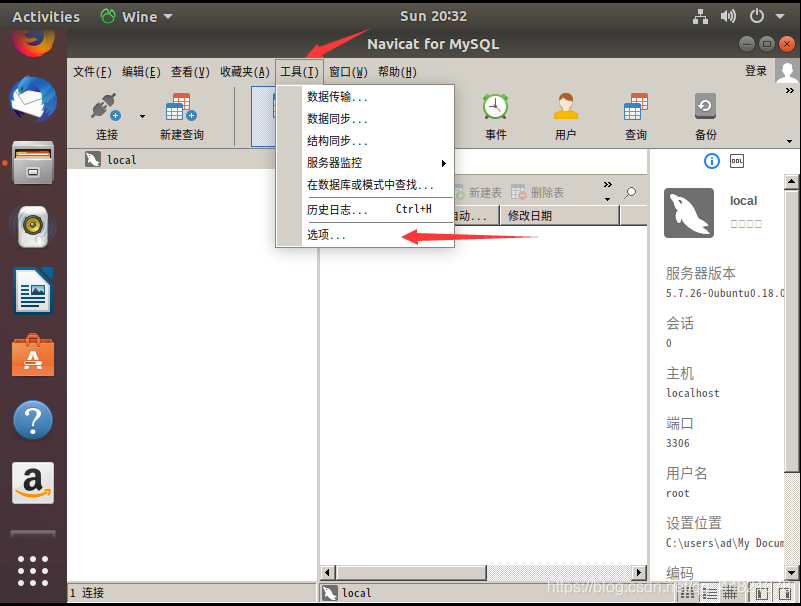The image size is (801, 606).
Task: Show the info panel icon
Action: [712, 161]
